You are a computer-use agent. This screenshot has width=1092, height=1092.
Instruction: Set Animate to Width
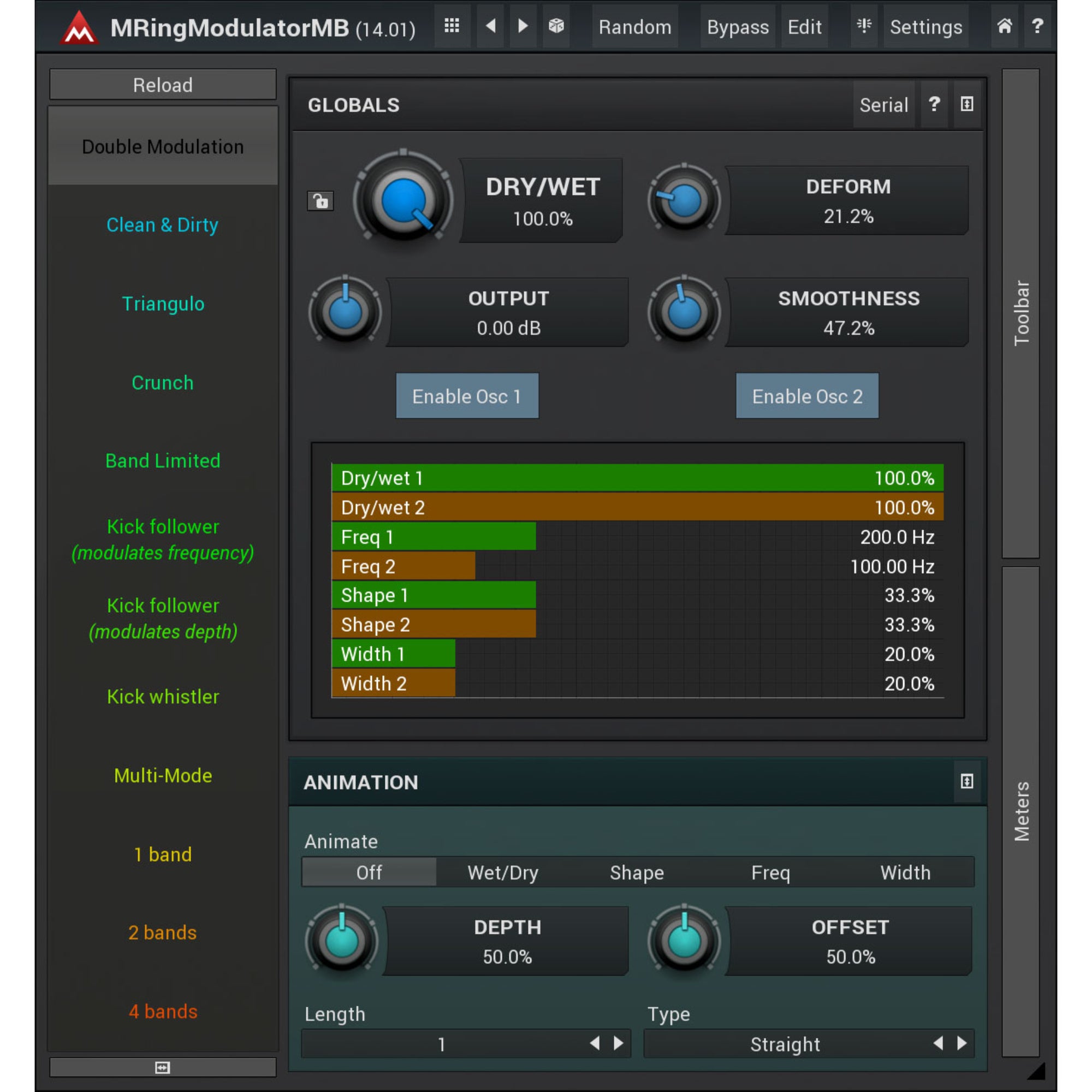[x=905, y=872]
